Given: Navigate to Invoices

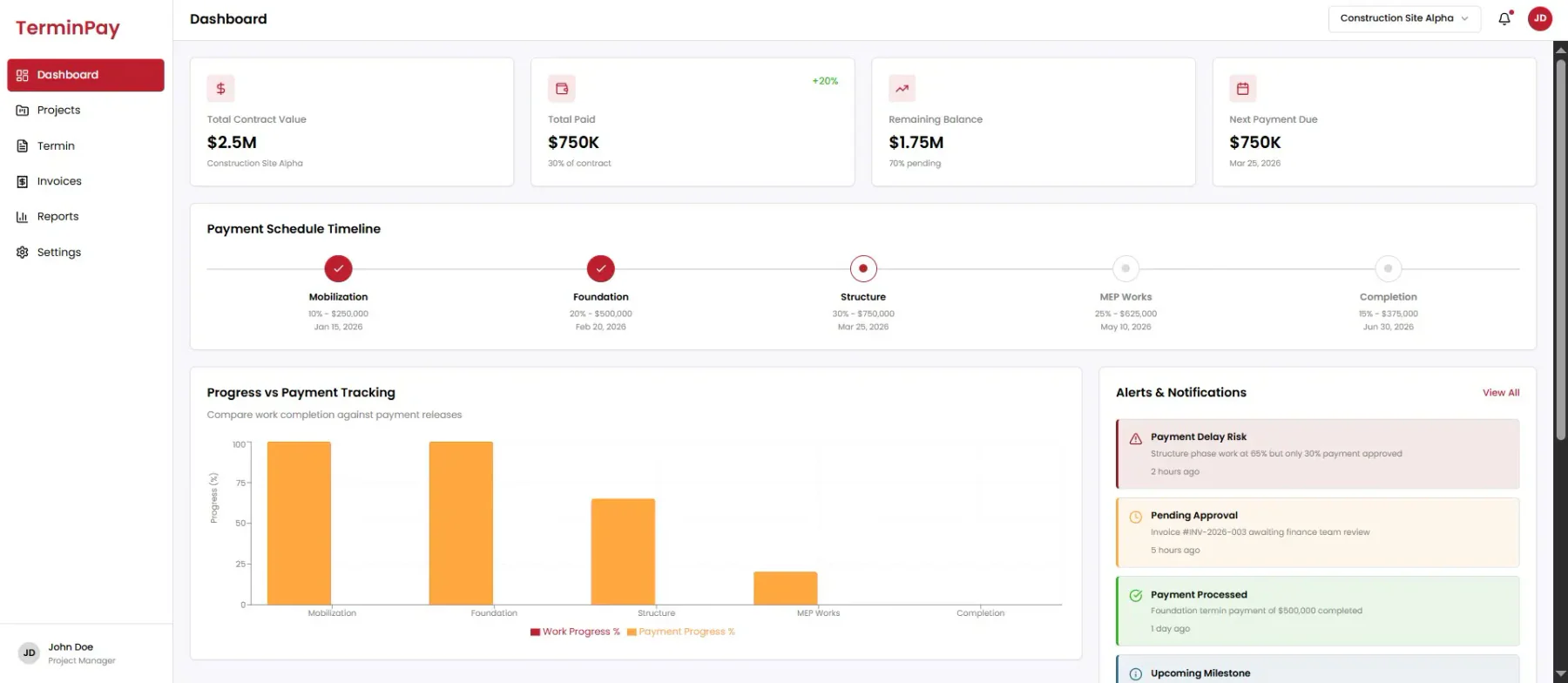Looking at the screenshot, I should [x=85, y=181].
